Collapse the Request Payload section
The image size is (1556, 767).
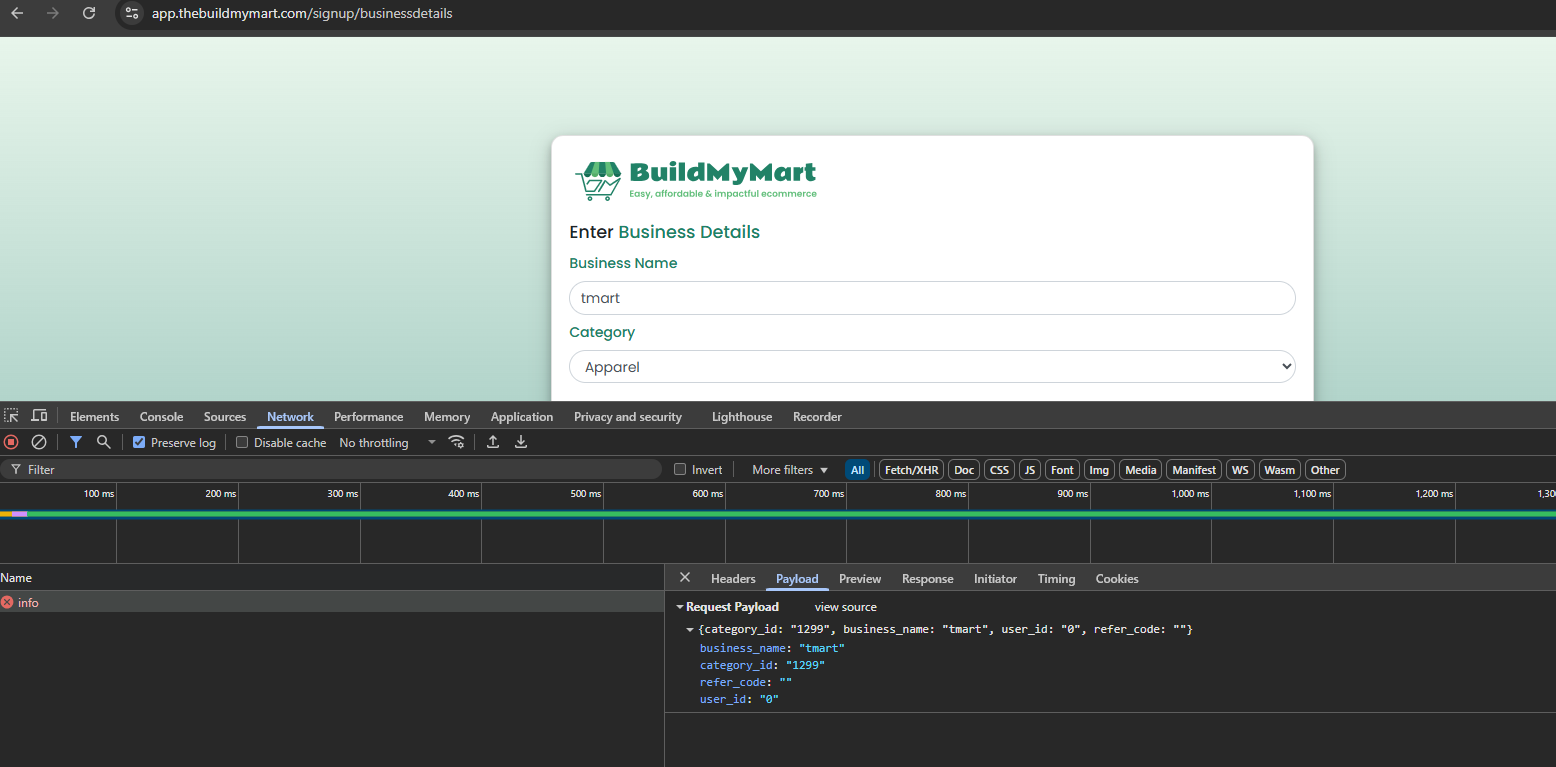point(681,607)
